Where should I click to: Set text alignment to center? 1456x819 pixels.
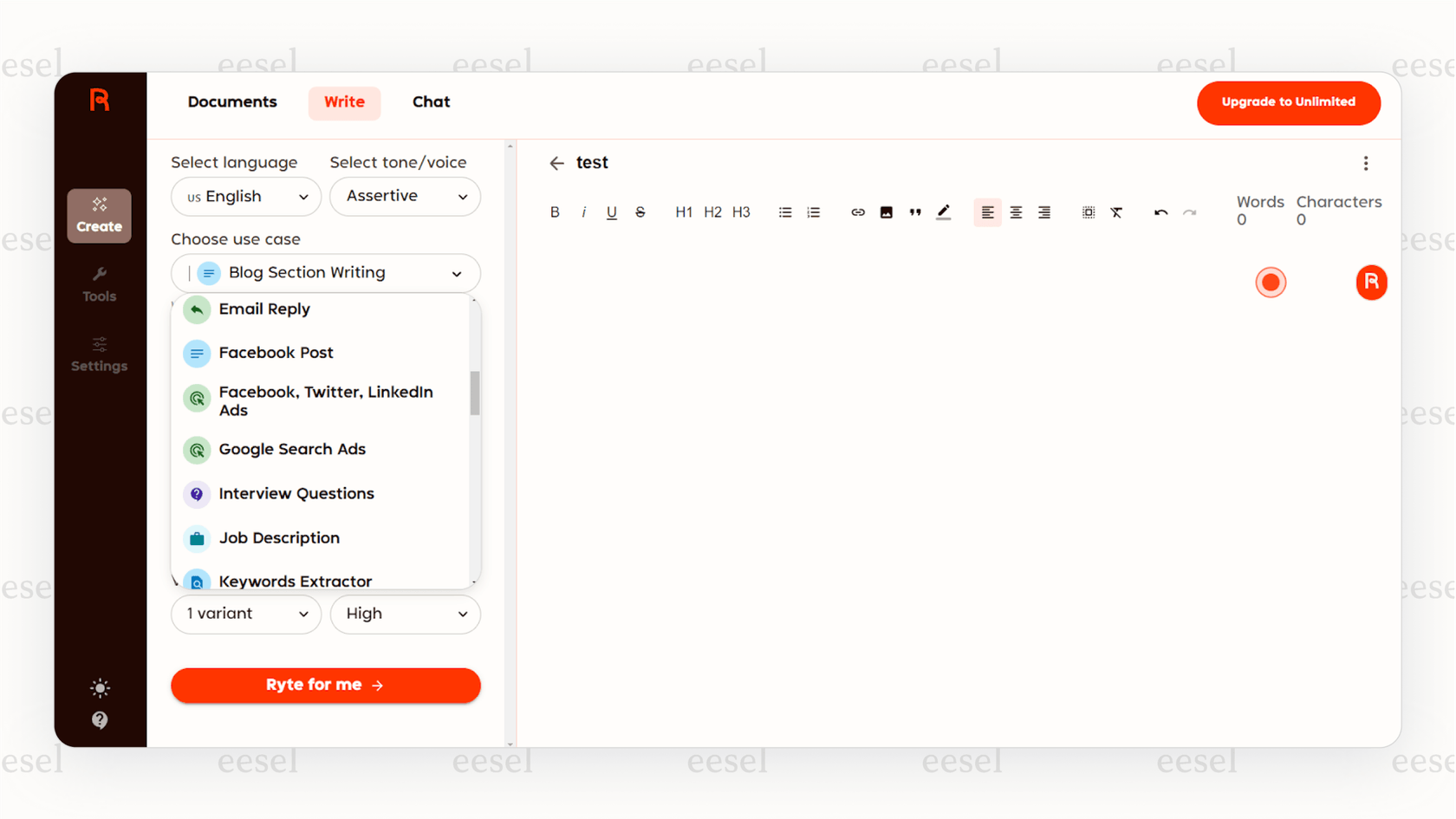point(1016,211)
